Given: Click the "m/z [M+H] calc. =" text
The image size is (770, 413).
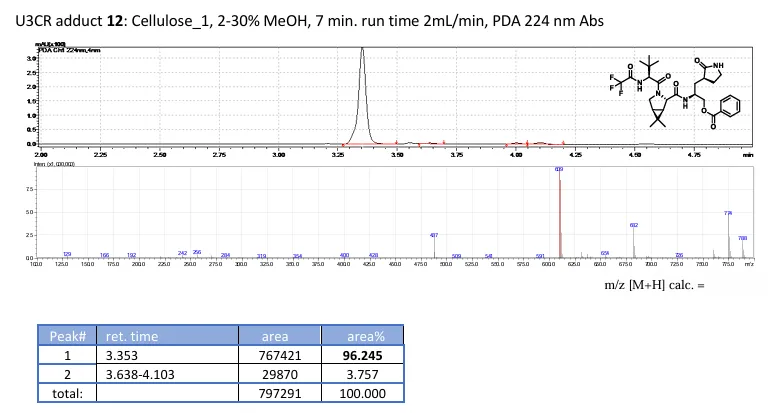Looking at the screenshot, I should click(x=654, y=285).
